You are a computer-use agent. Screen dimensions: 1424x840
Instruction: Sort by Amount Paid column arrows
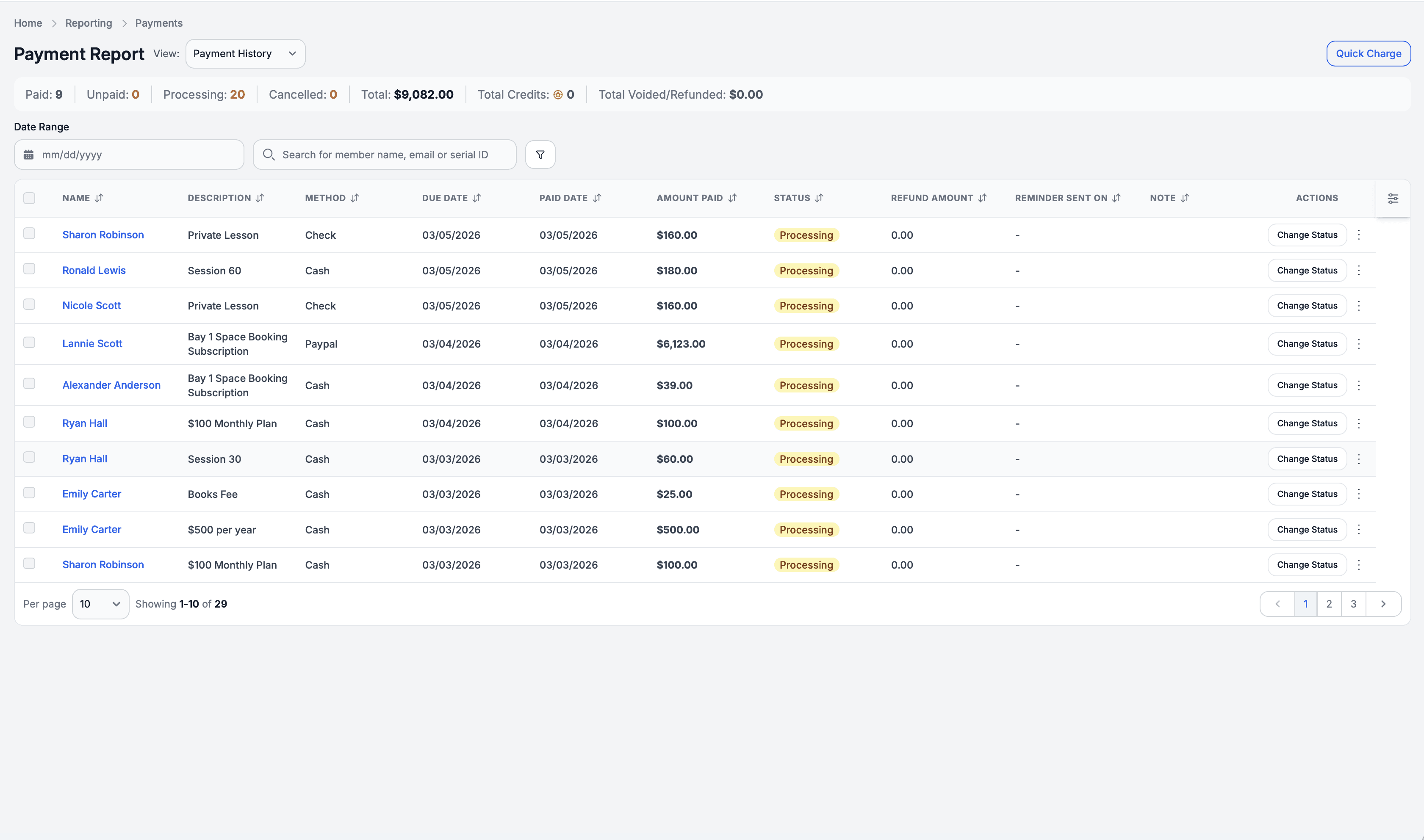click(x=732, y=198)
